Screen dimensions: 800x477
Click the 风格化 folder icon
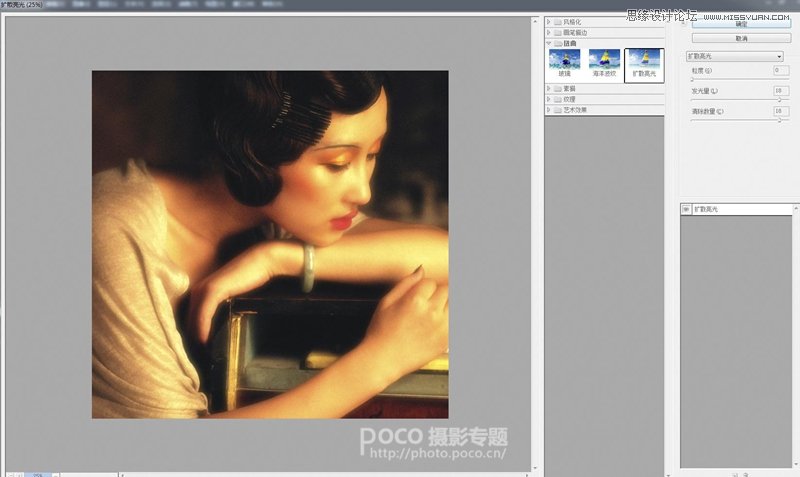click(x=558, y=22)
